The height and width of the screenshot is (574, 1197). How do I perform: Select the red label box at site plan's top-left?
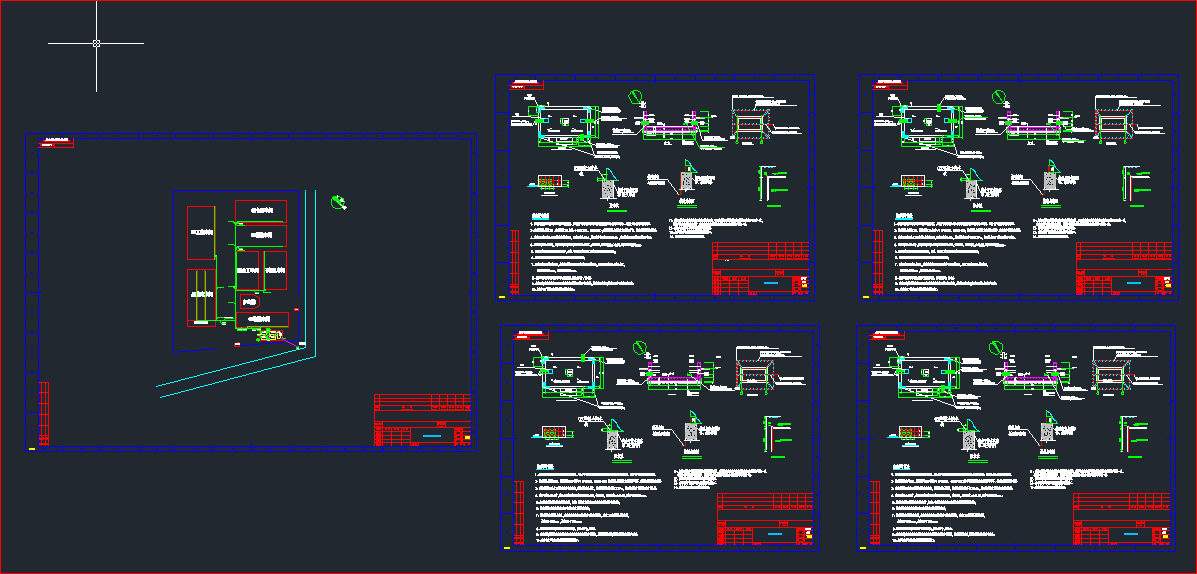click(56, 144)
